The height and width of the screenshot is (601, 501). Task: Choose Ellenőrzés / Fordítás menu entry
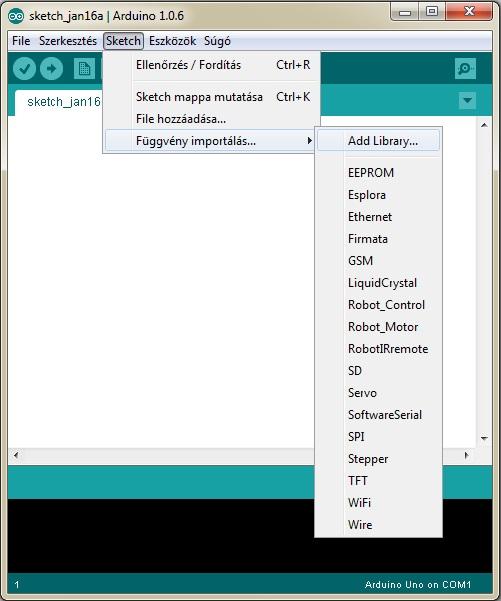pyautogui.click(x=212, y=65)
